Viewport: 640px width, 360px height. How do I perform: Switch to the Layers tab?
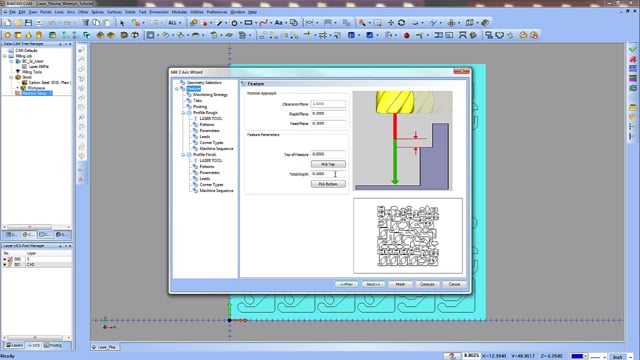click(x=14, y=345)
